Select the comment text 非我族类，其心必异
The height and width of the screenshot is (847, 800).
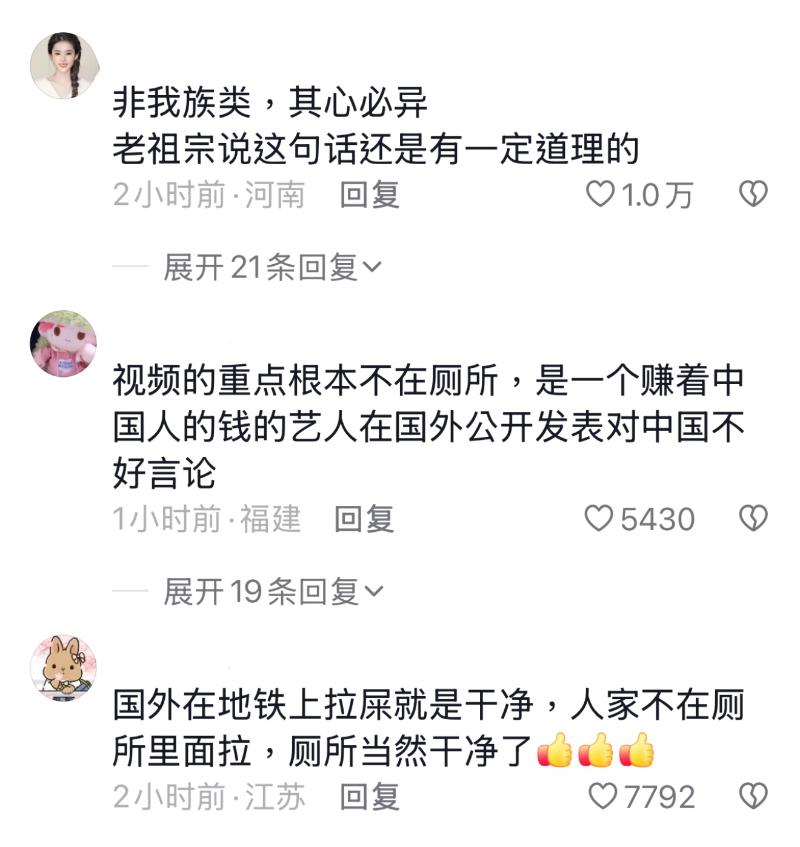point(270,102)
